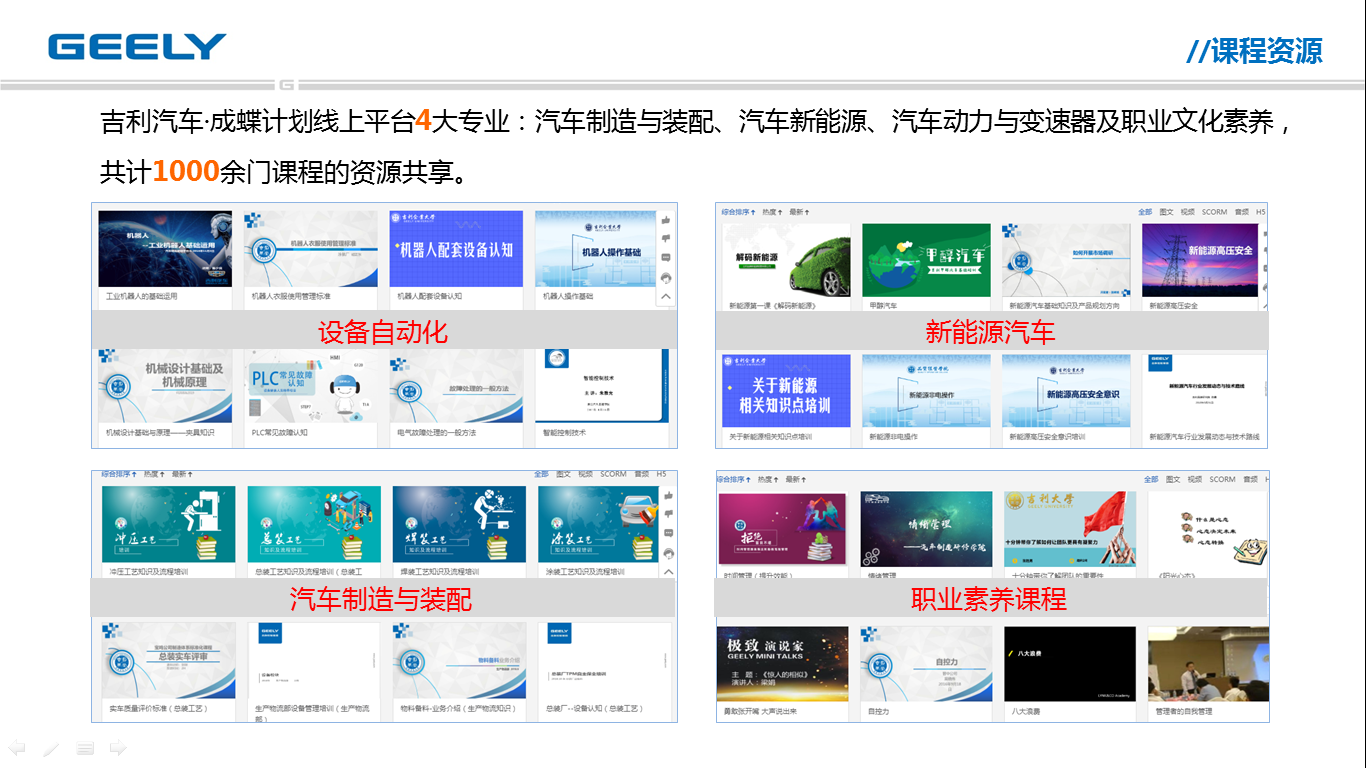Viewport: 1366px width, 768px height.
Task: Sort by 最新 in 职业素养课程 panel
Action: click(x=798, y=480)
